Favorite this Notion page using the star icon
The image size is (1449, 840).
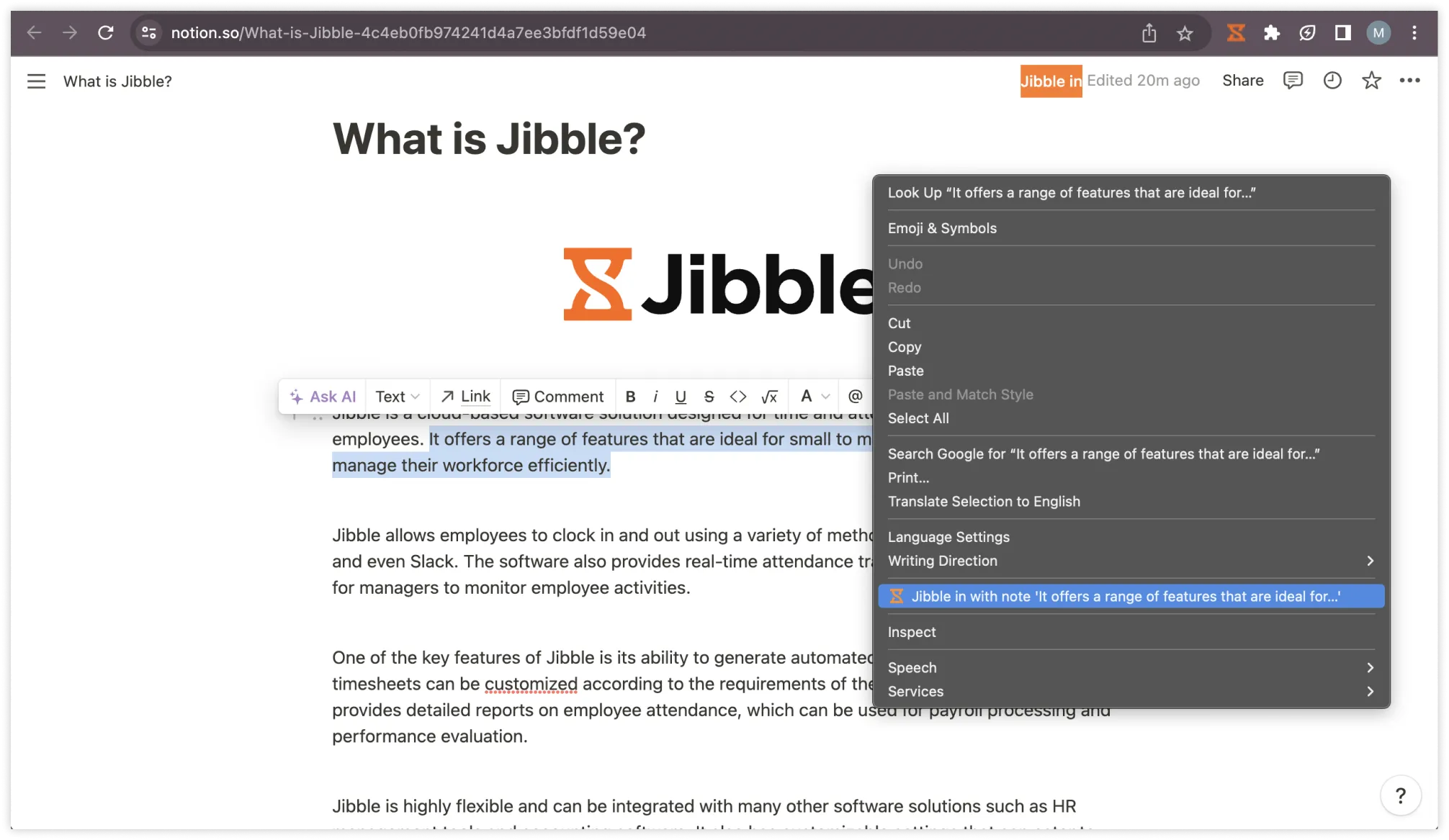click(x=1371, y=81)
